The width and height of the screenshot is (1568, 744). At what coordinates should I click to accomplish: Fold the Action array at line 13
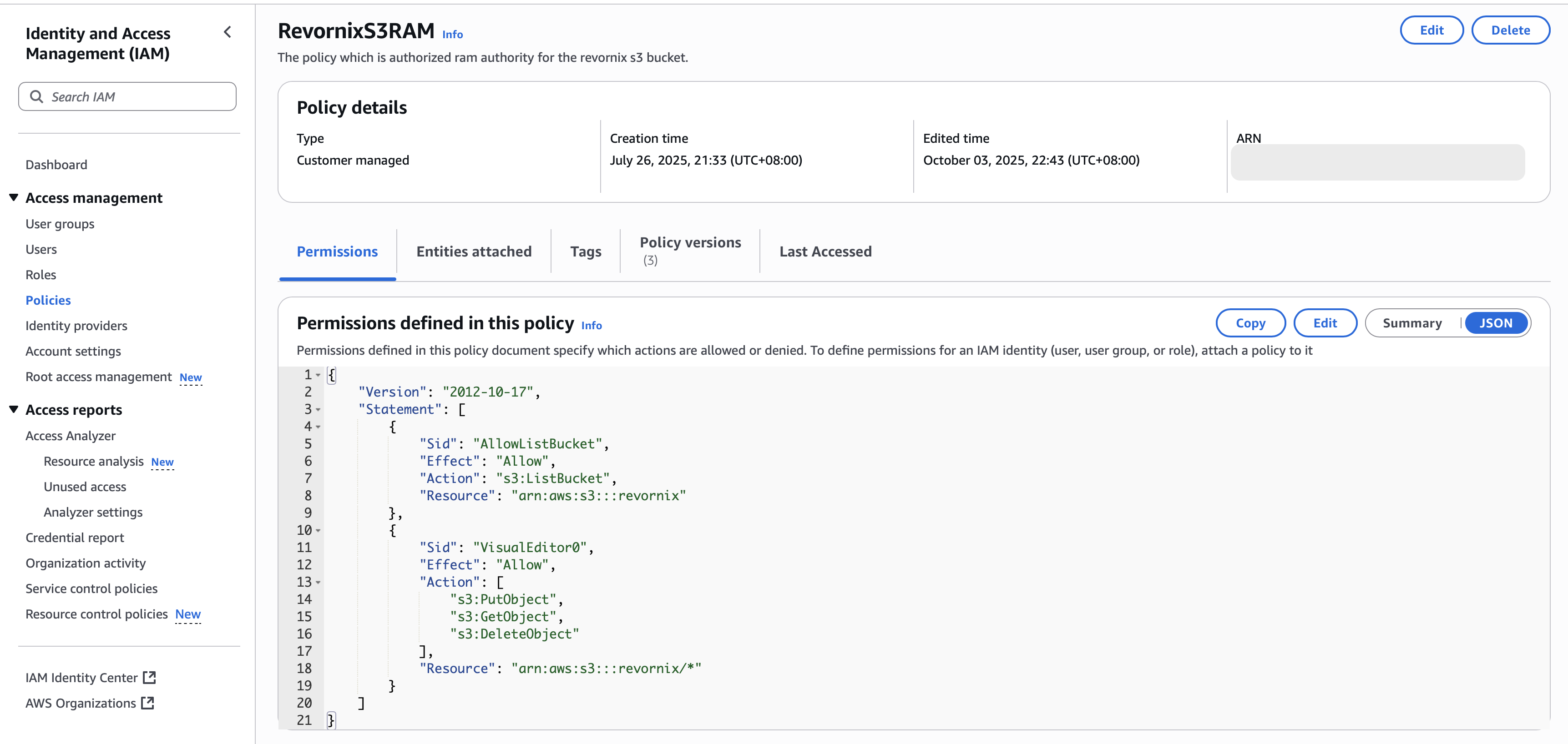[319, 583]
